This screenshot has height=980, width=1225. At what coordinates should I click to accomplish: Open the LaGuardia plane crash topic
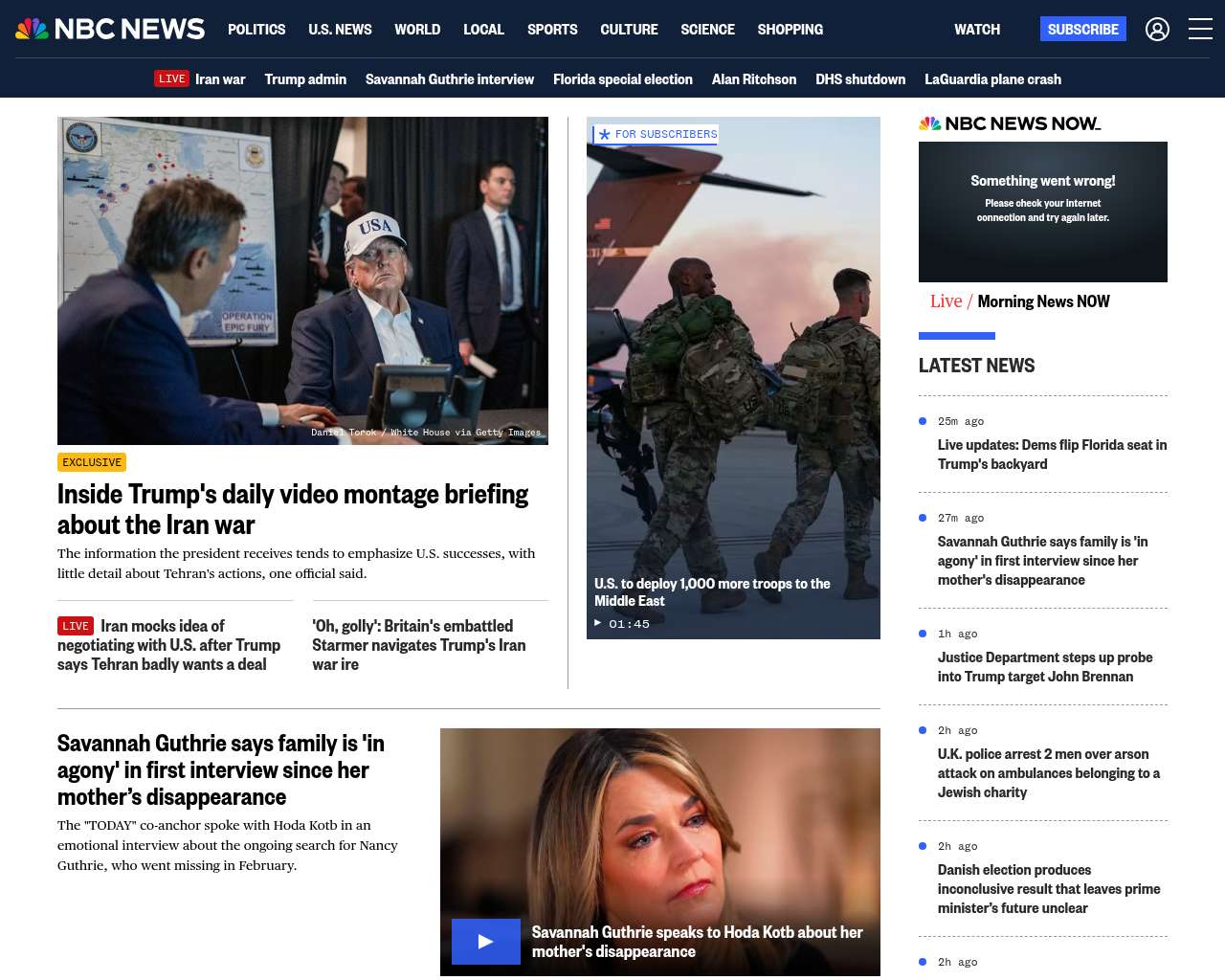992,79
